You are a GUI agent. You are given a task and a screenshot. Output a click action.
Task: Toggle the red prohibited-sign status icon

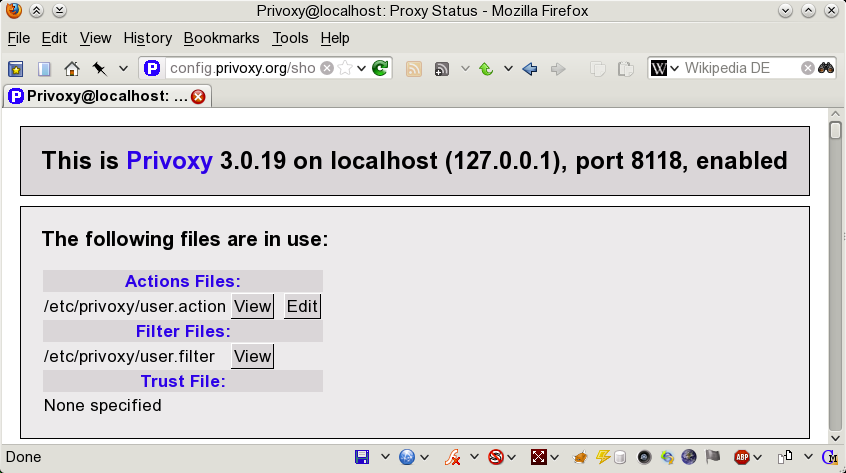pyautogui.click(x=496, y=457)
